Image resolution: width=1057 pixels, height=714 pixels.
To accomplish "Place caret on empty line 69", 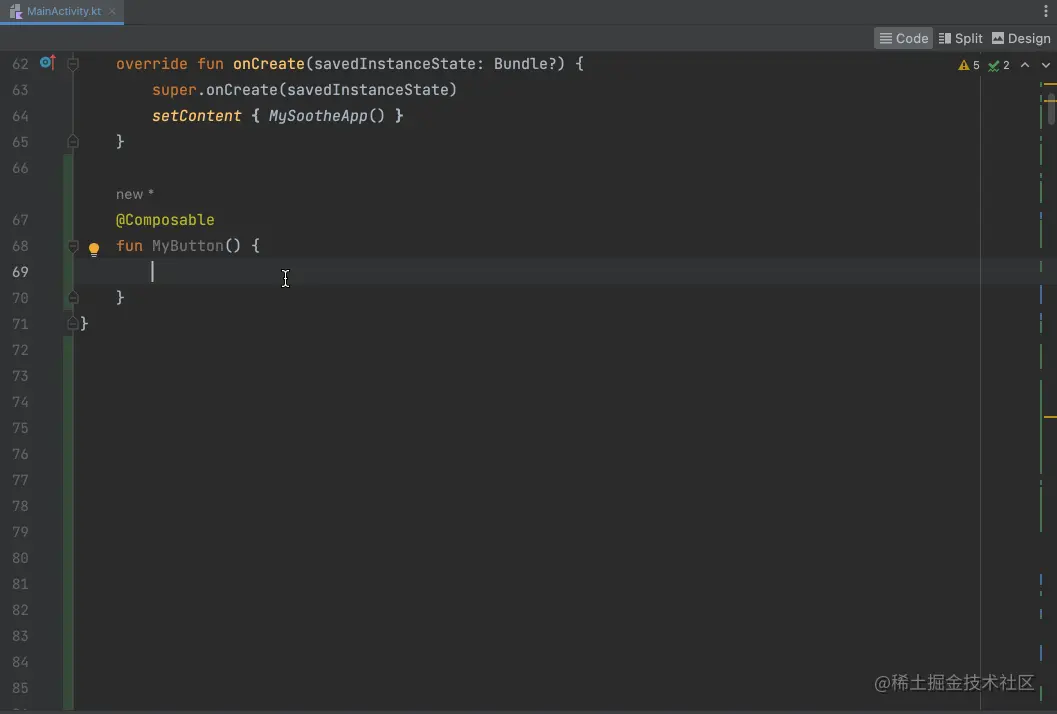I will (526, 272).
